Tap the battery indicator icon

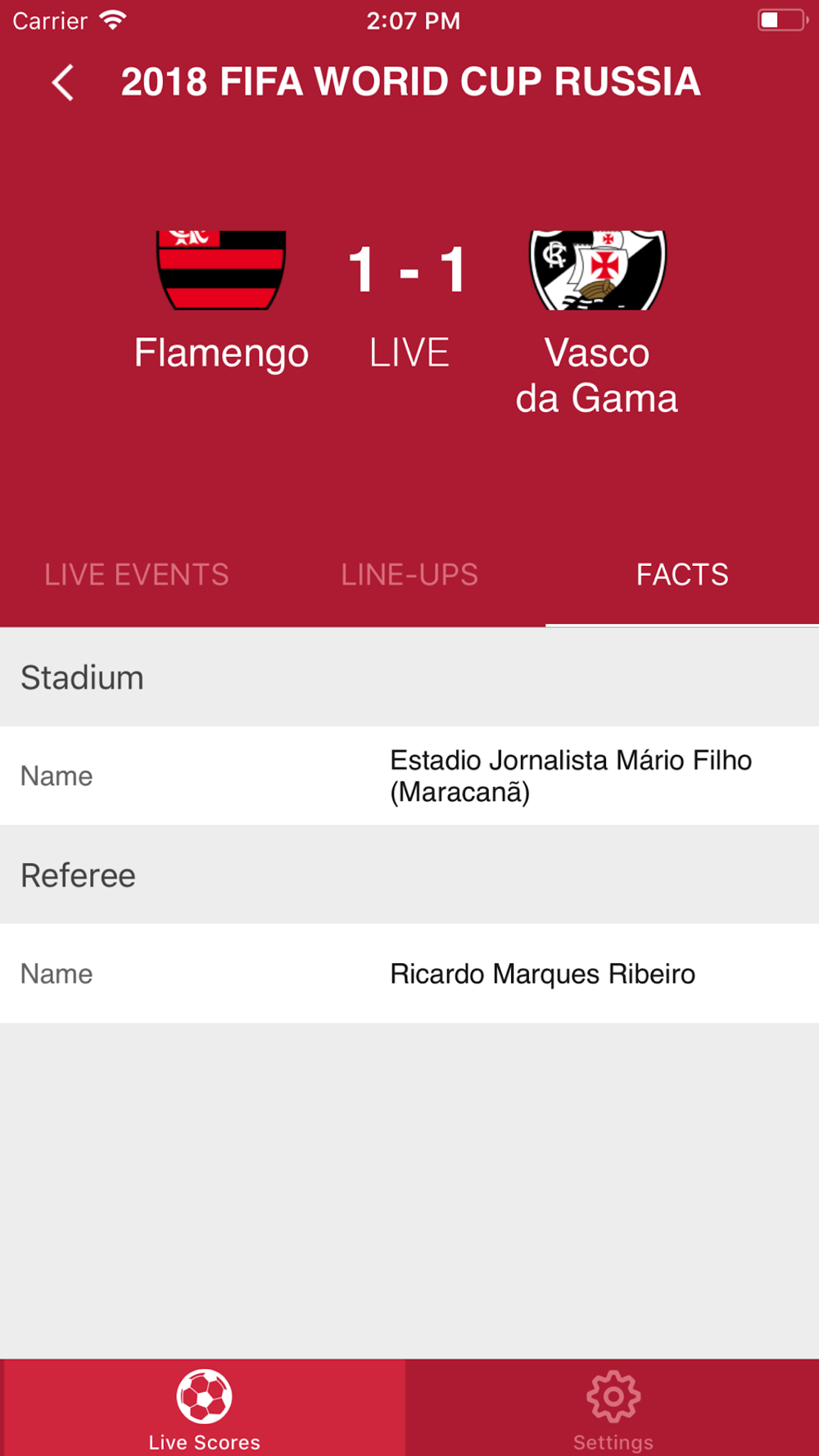[783, 20]
